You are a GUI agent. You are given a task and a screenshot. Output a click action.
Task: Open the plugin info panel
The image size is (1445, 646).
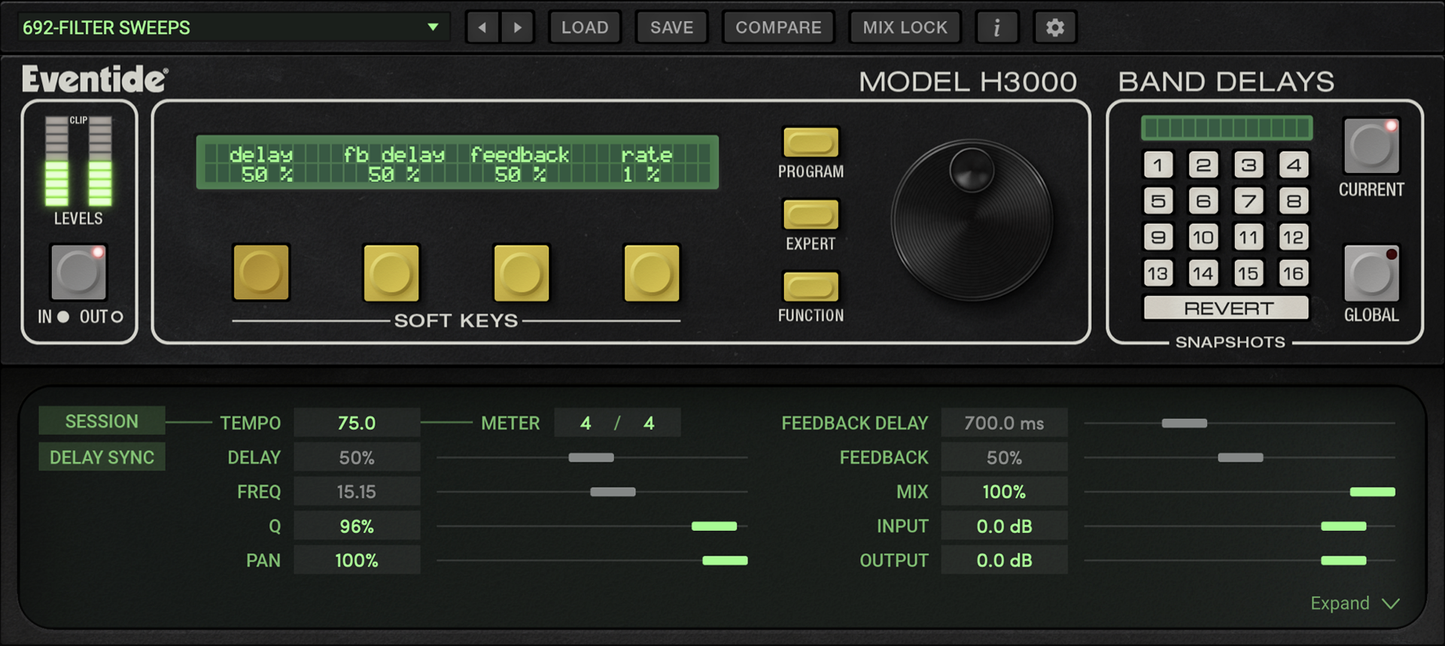[x=997, y=27]
